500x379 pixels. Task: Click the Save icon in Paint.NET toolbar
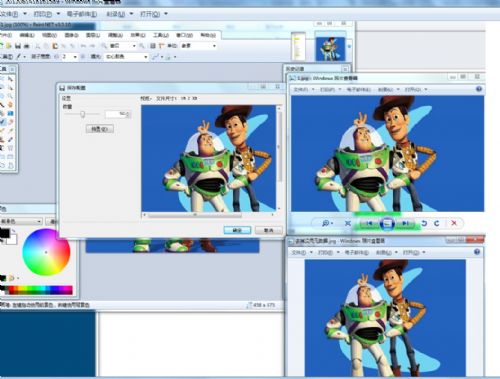point(18,46)
